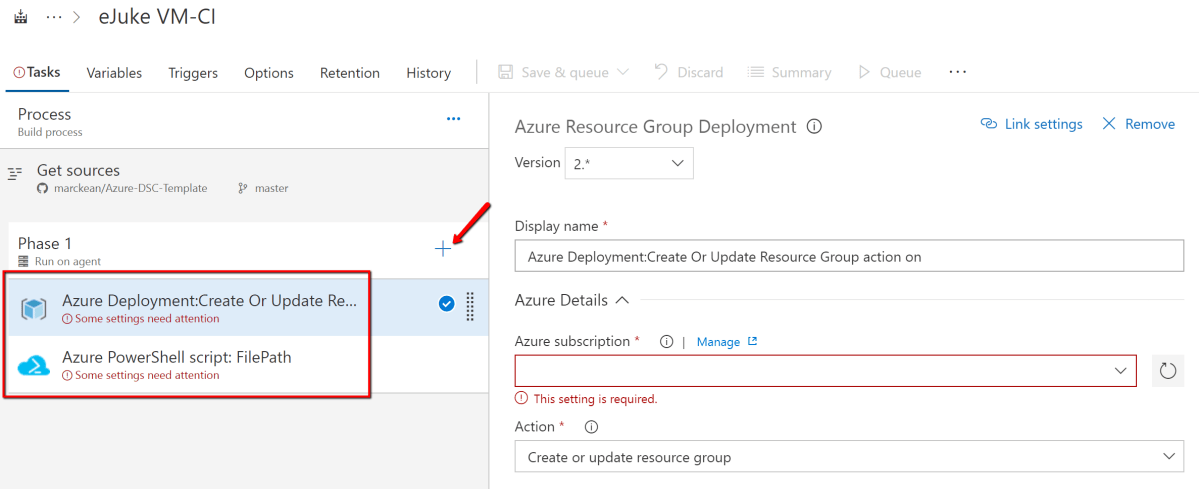Click the Link settings link
This screenshot has height=489, width=1199.
coord(1031,124)
